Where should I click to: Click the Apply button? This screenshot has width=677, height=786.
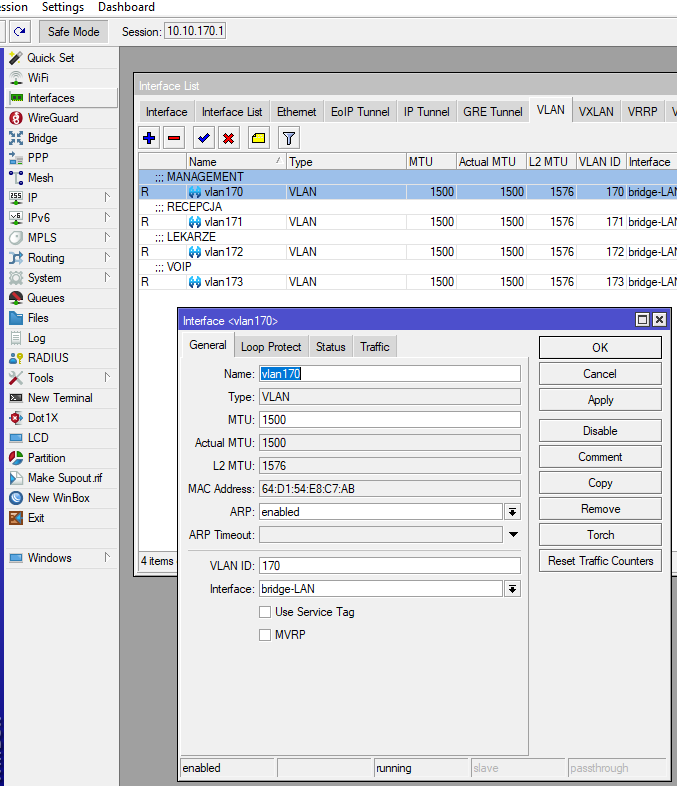point(600,400)
